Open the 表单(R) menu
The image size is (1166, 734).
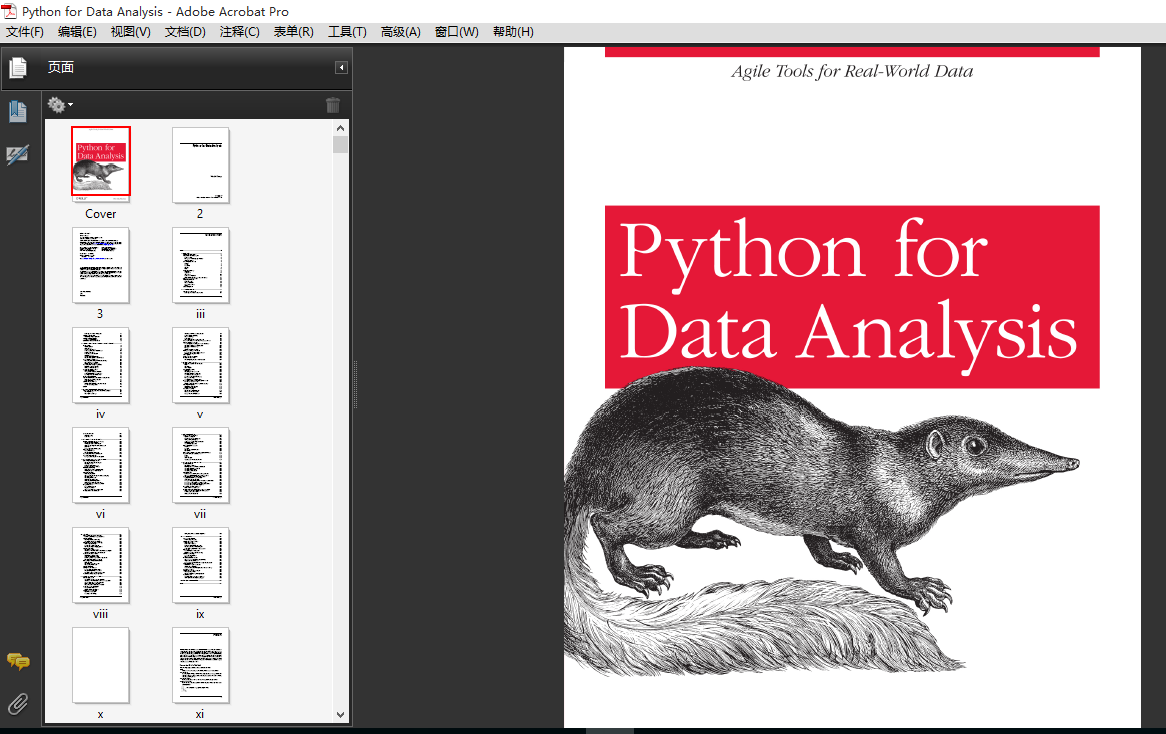[x=294, y=32]
